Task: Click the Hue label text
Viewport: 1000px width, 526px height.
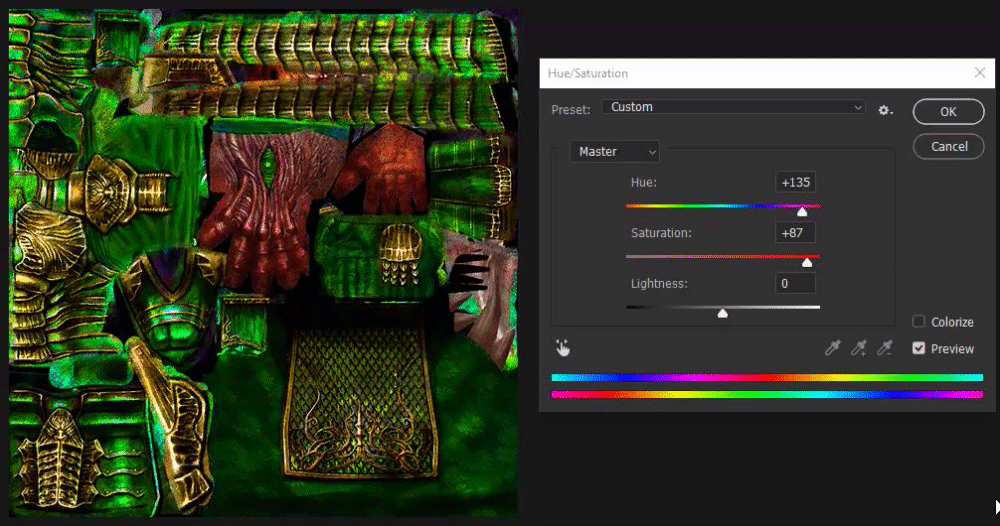Action: click(x=643, y=182)
